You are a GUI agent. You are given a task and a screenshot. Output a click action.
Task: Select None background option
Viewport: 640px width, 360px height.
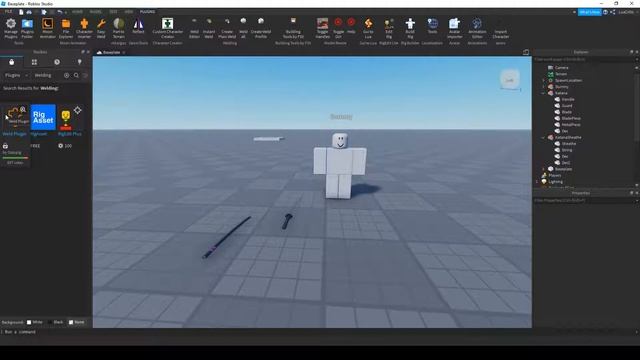click(x=76, y=322)
